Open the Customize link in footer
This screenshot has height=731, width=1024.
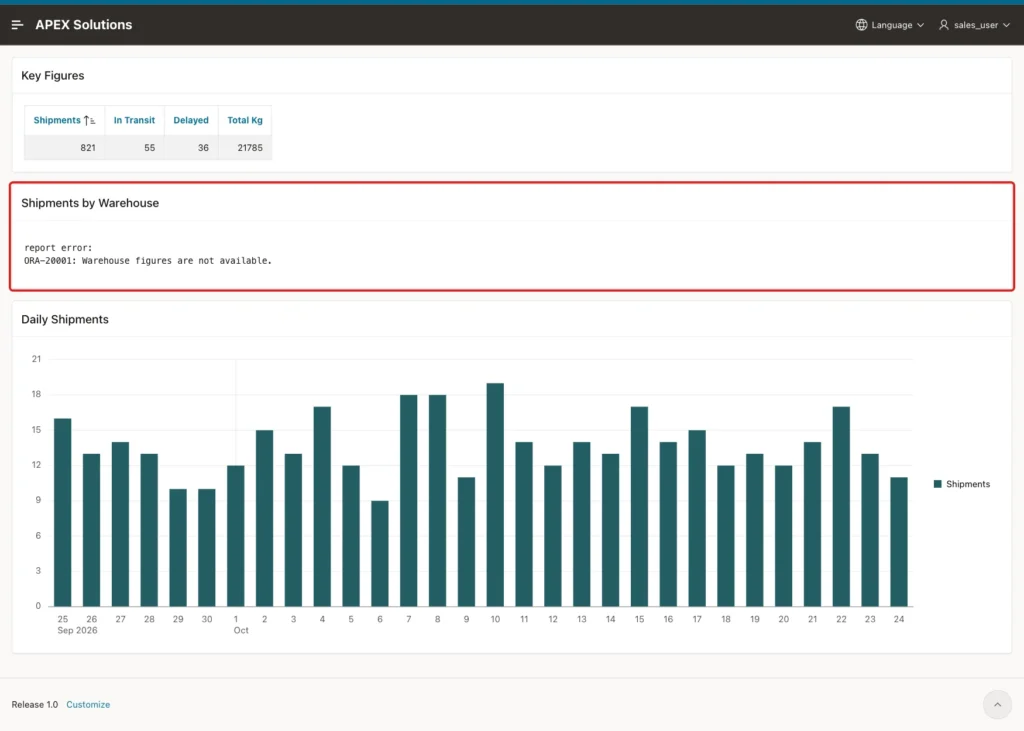pyautogui.click(x=88, y=704)
